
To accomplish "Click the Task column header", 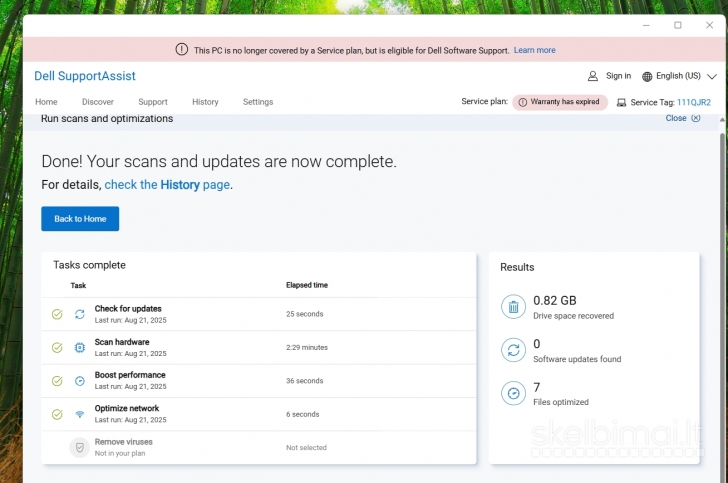I will (x=78, y=286).
